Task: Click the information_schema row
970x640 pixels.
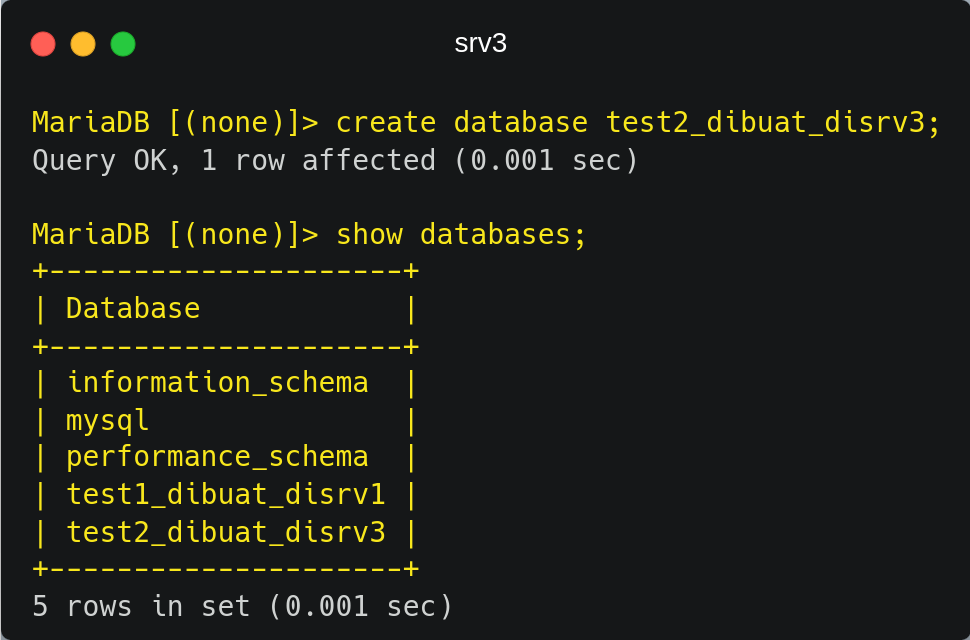Action: point(225,383)
